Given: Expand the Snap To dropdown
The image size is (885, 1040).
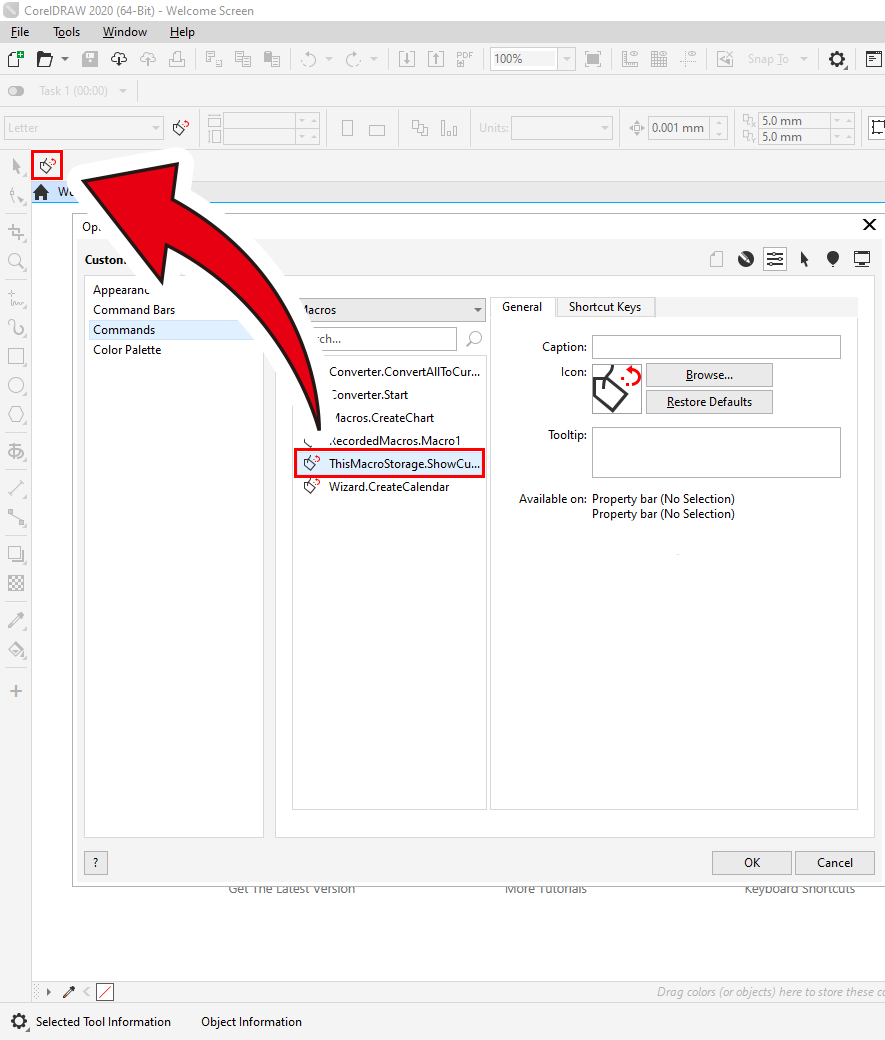Looking at the screenshot, I should point(804,59).
